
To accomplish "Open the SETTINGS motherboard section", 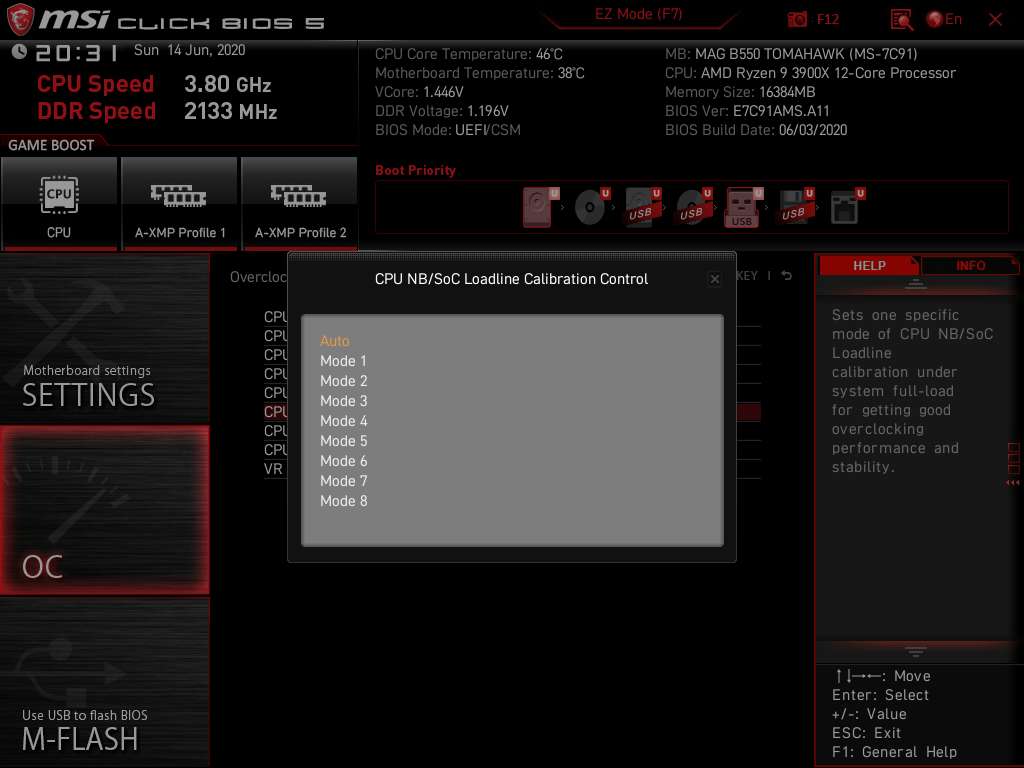I will tap(104, 338).
